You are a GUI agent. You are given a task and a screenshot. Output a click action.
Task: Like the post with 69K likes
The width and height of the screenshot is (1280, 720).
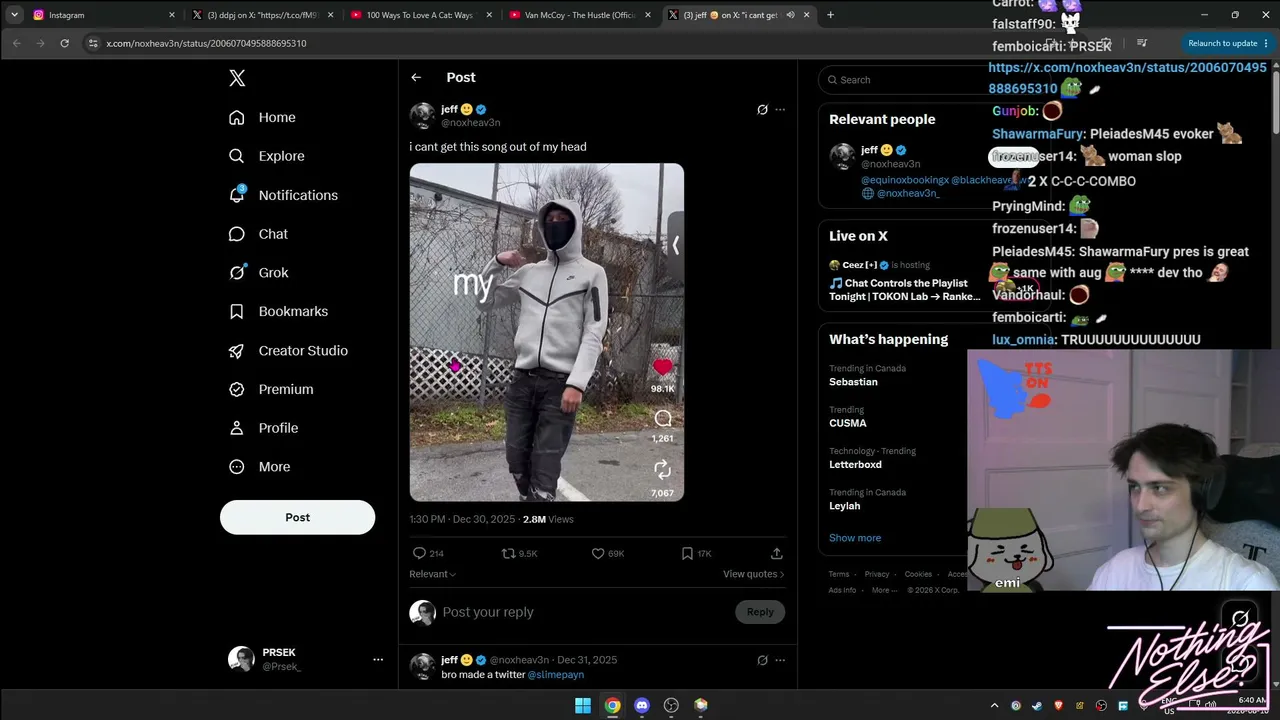[x=598, y=553]
